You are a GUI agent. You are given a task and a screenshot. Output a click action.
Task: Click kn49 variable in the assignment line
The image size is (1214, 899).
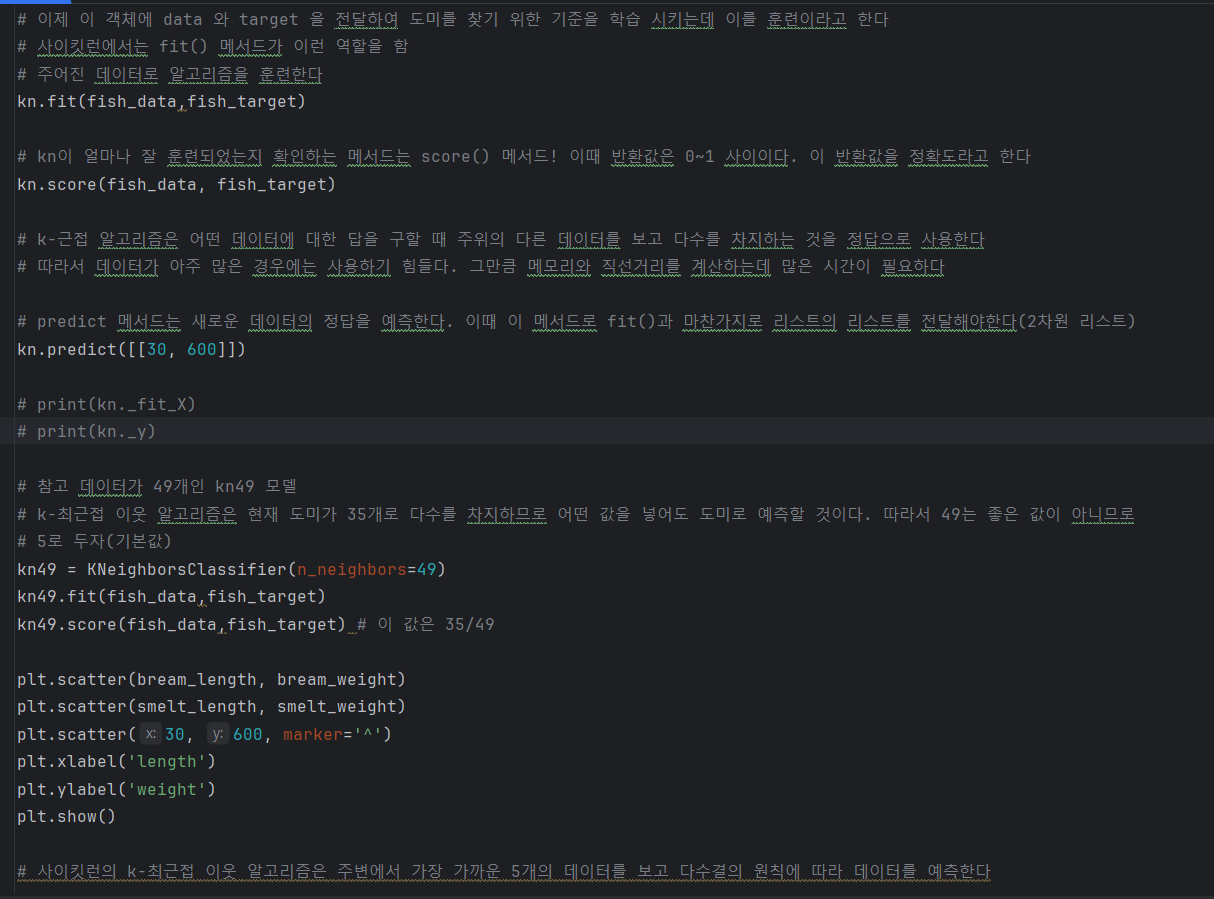36,569
